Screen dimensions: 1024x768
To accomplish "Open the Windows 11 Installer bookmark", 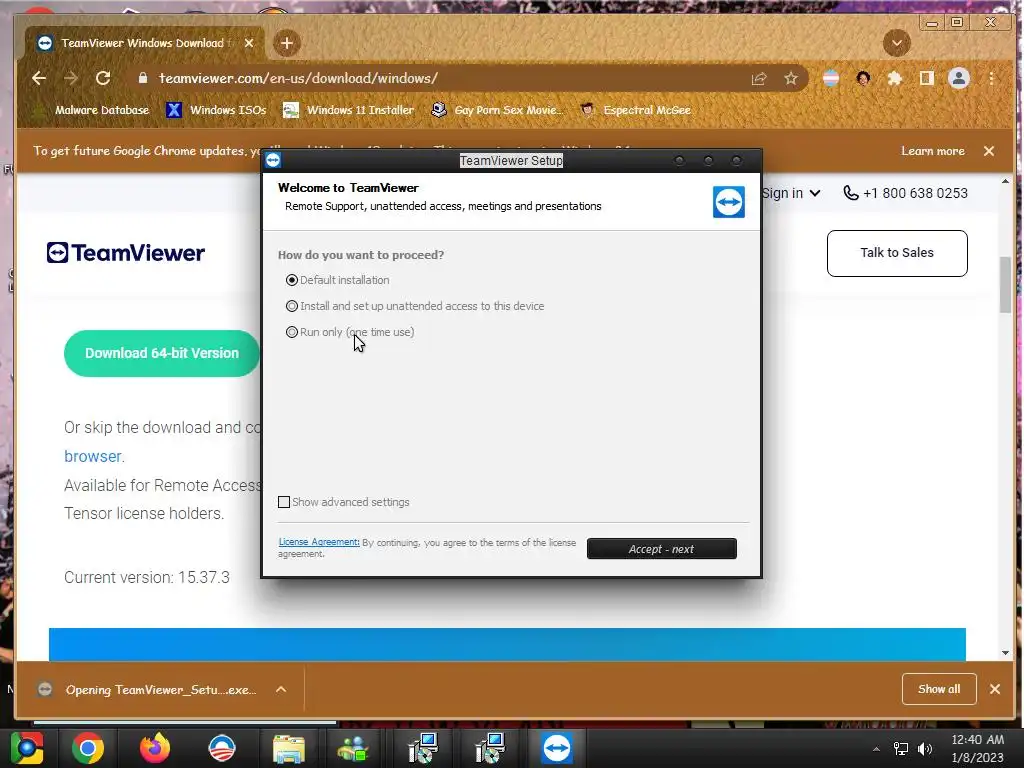I will click(348, 110).
